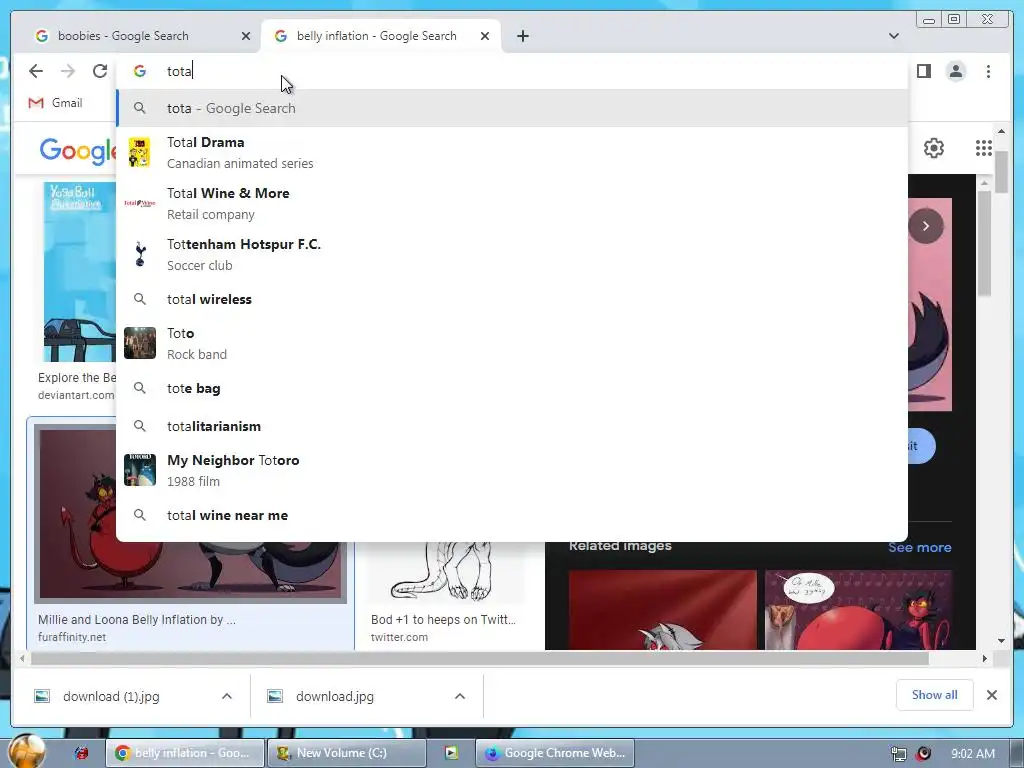Pick the Toto rock band suggestion

[511, 344]
